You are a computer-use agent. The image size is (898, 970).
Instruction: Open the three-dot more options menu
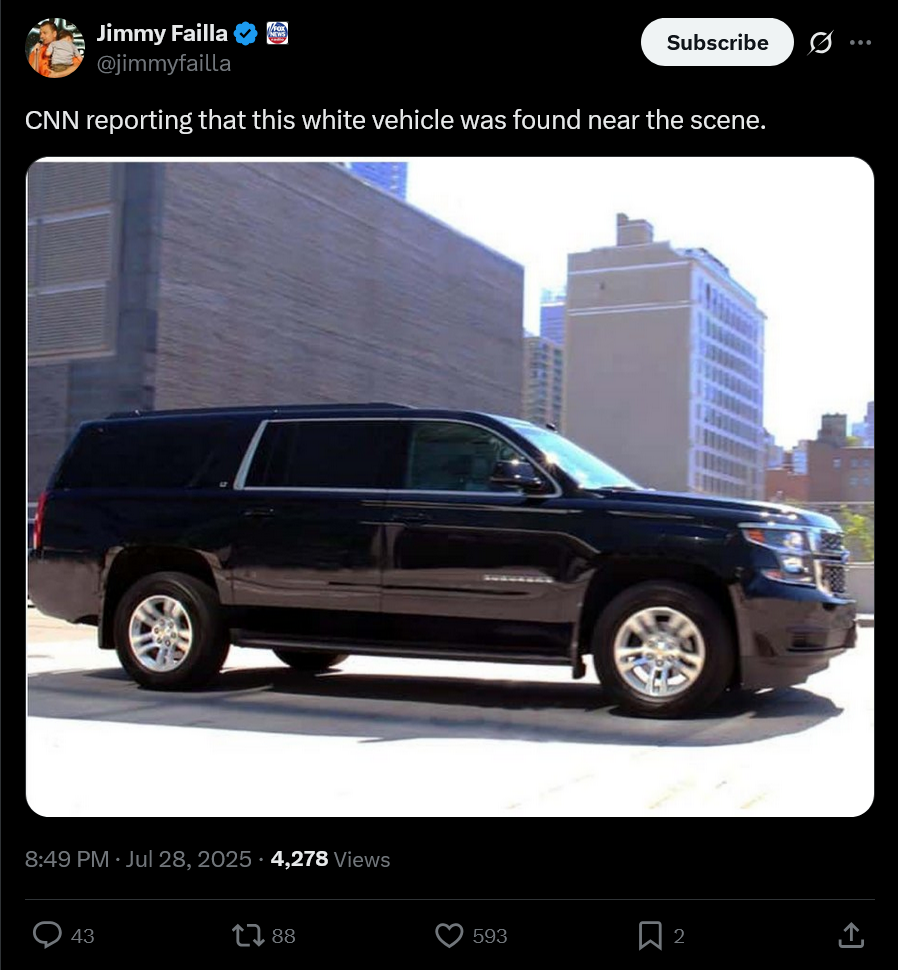(860, 42)
